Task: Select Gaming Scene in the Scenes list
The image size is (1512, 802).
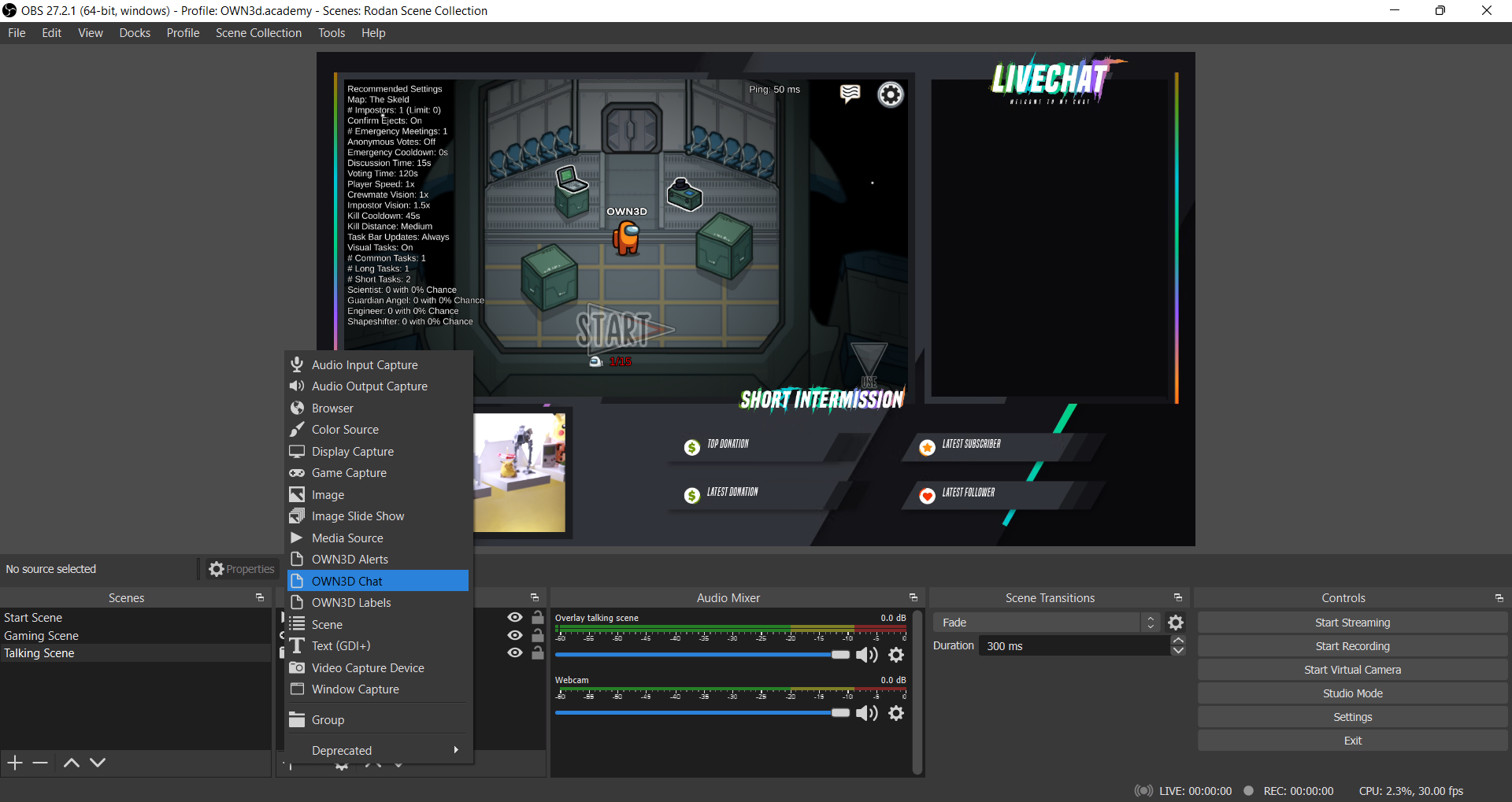Action: 42,635
